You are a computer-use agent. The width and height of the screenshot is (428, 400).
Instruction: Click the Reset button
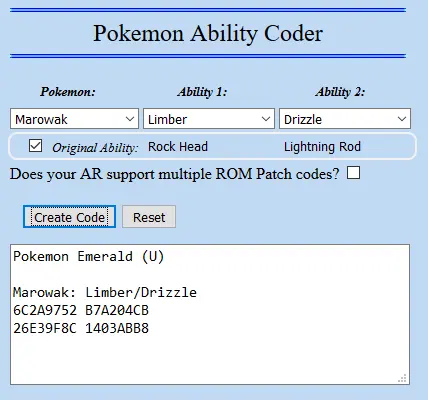[x=149, y=217]
